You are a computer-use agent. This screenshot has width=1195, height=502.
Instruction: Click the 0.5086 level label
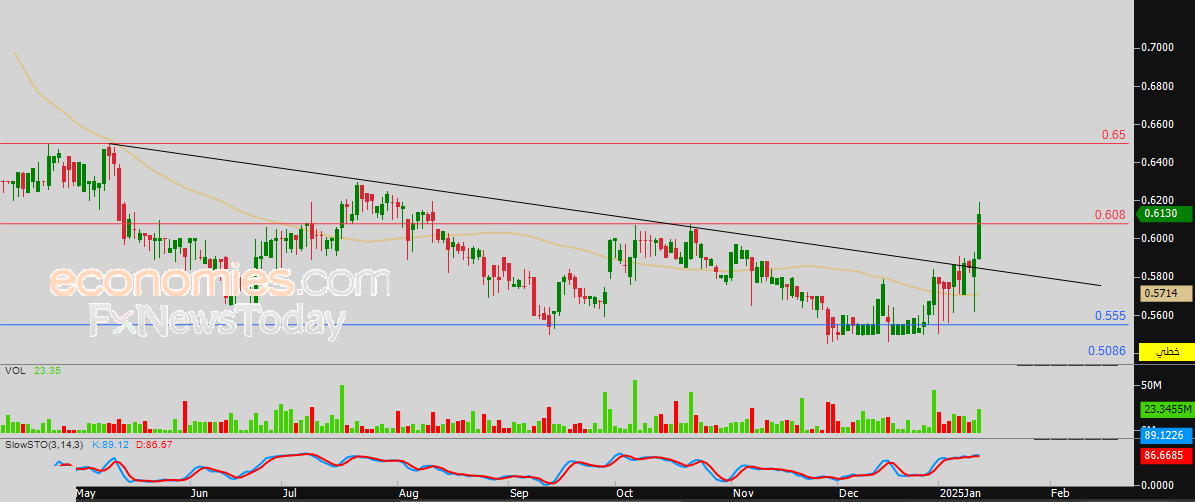click(1107, 351)
